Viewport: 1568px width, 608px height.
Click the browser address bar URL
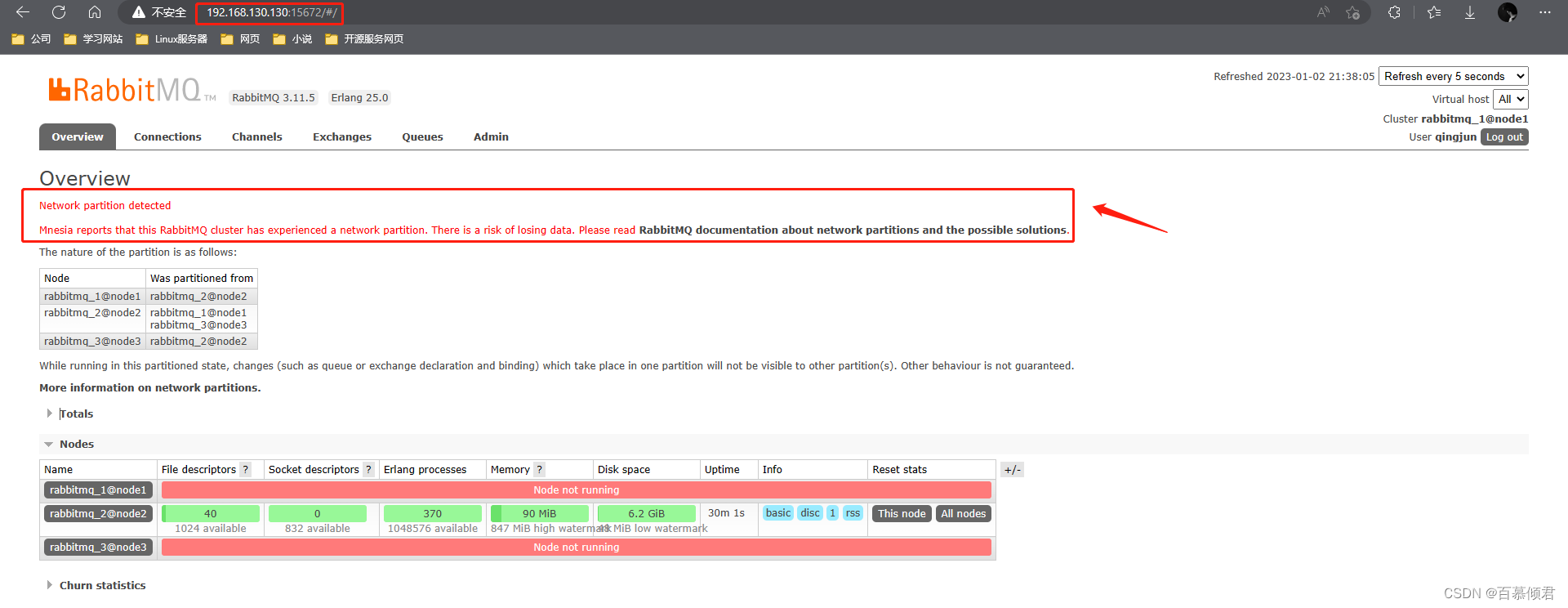(x=271, y=12)
